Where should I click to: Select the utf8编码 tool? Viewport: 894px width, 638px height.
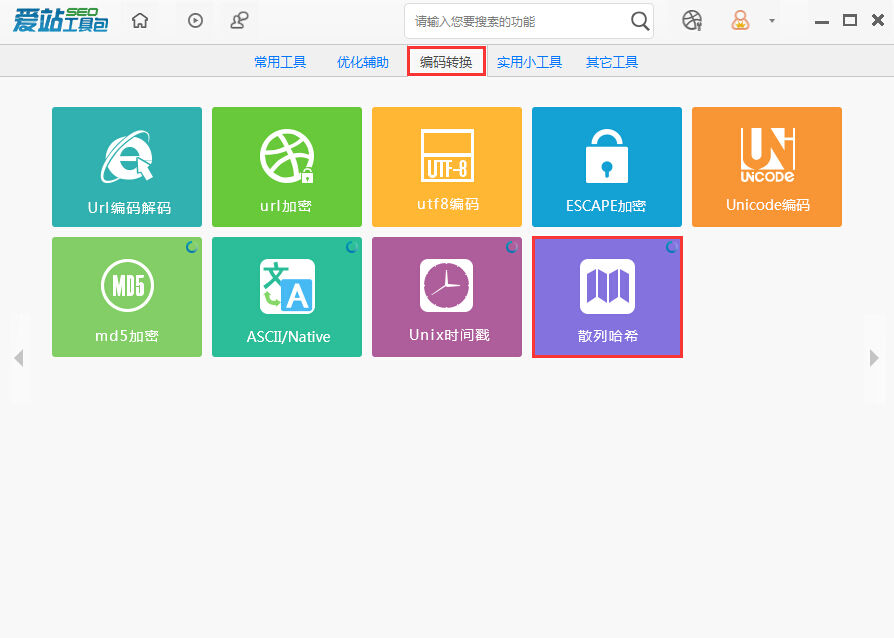(447, 167)
